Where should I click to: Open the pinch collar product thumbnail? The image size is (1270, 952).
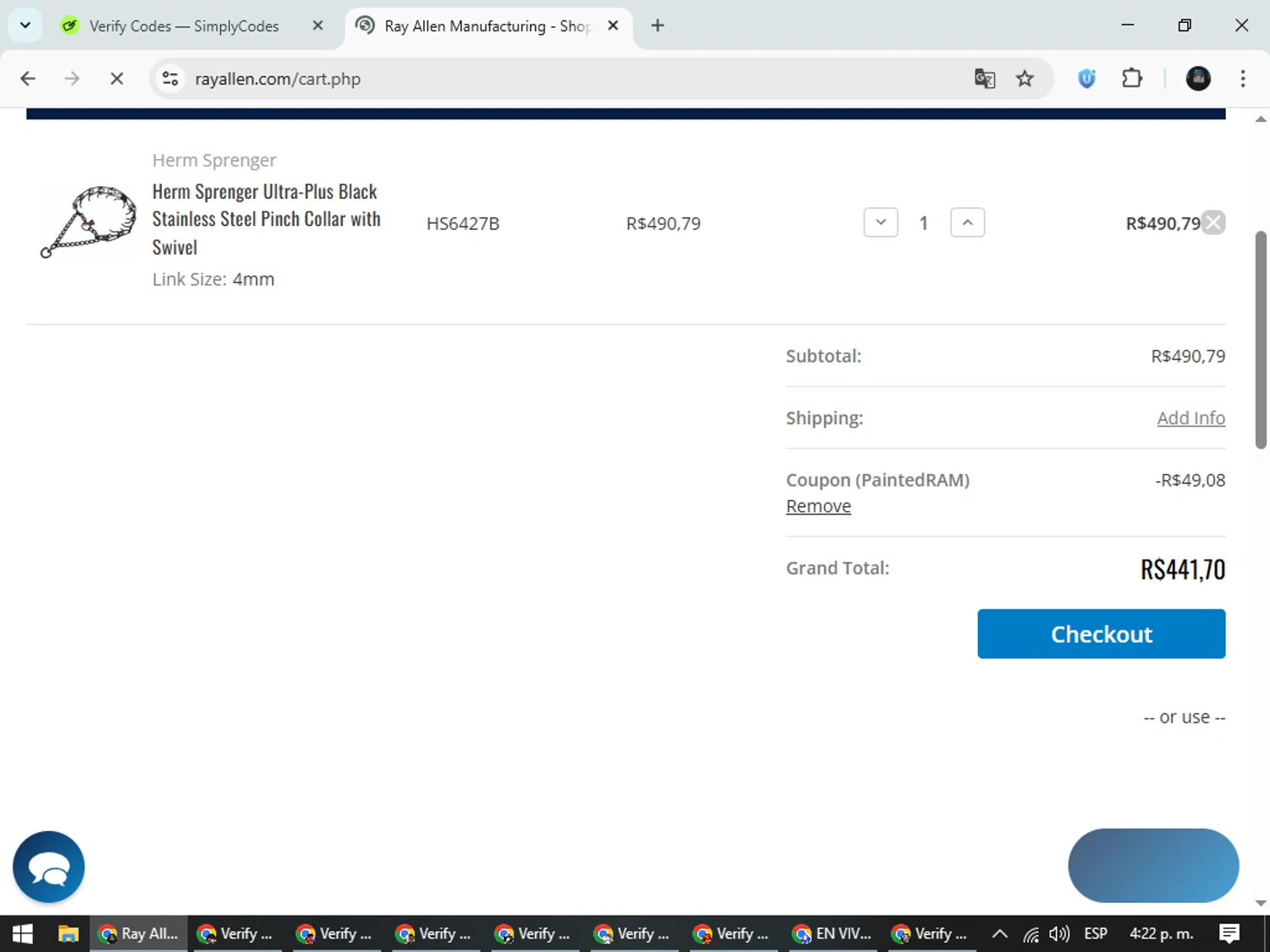(x=89, y=222)
